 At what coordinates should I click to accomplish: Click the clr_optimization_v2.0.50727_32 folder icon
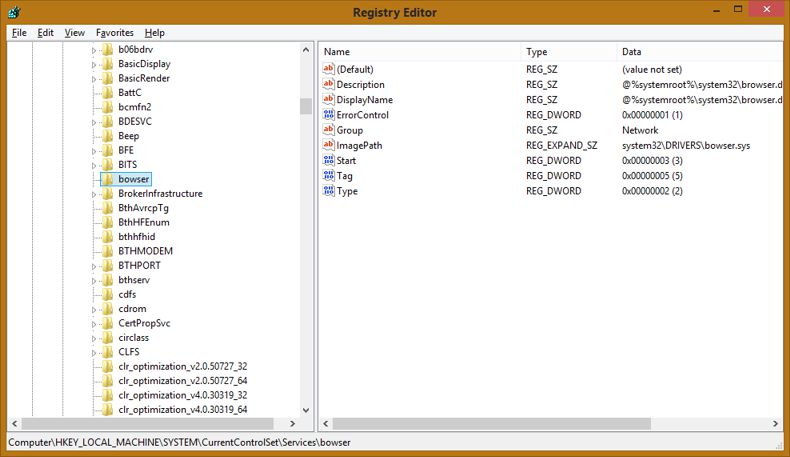[107, 366]
